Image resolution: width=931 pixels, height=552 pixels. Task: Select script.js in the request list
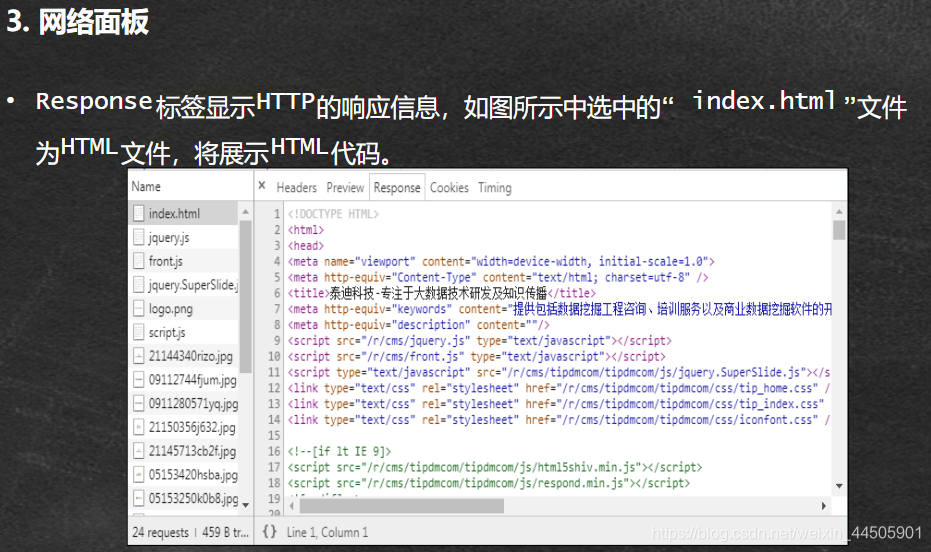coord(183,332)
